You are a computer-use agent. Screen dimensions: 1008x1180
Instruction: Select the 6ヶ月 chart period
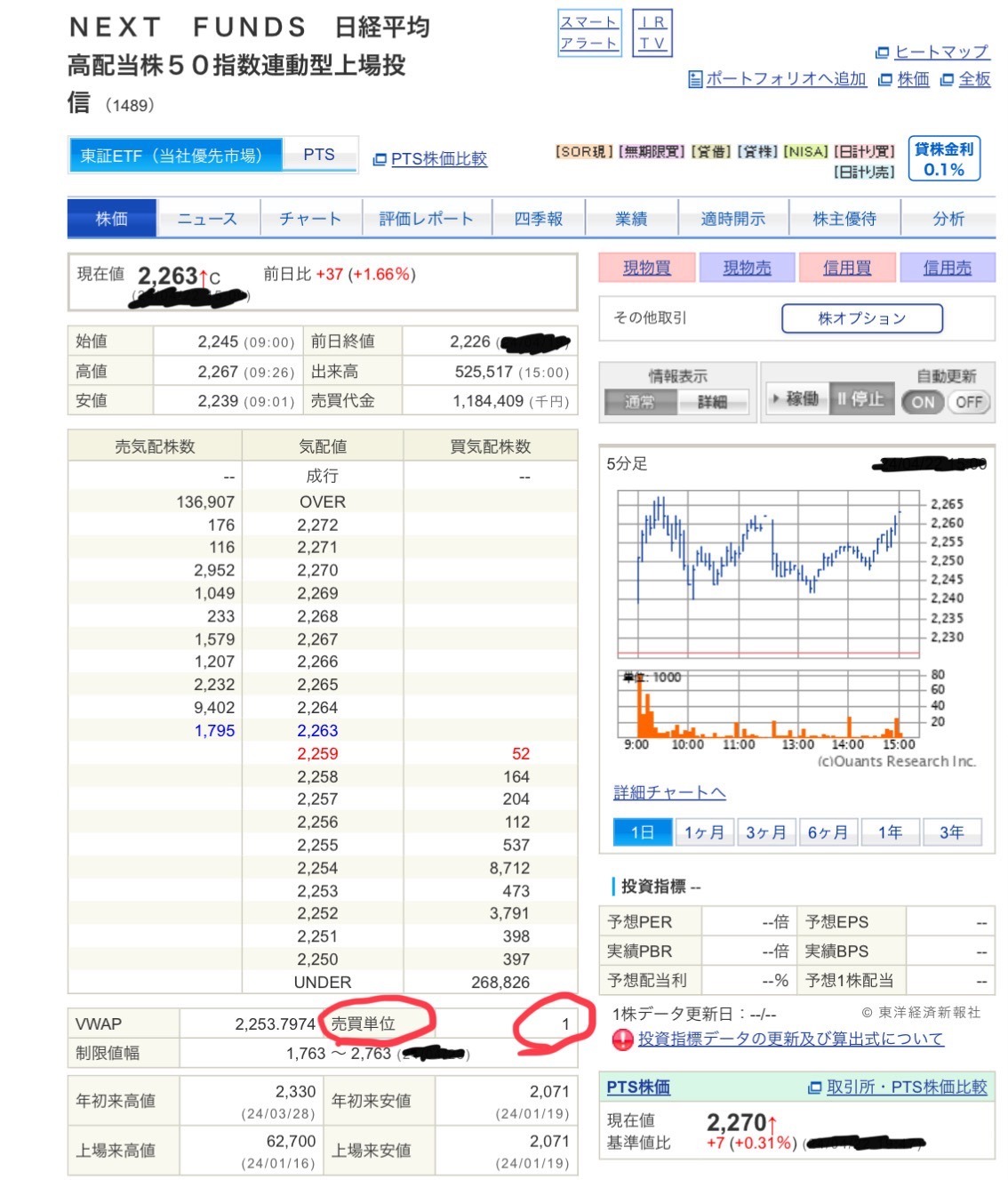click(x=828, y=832)
